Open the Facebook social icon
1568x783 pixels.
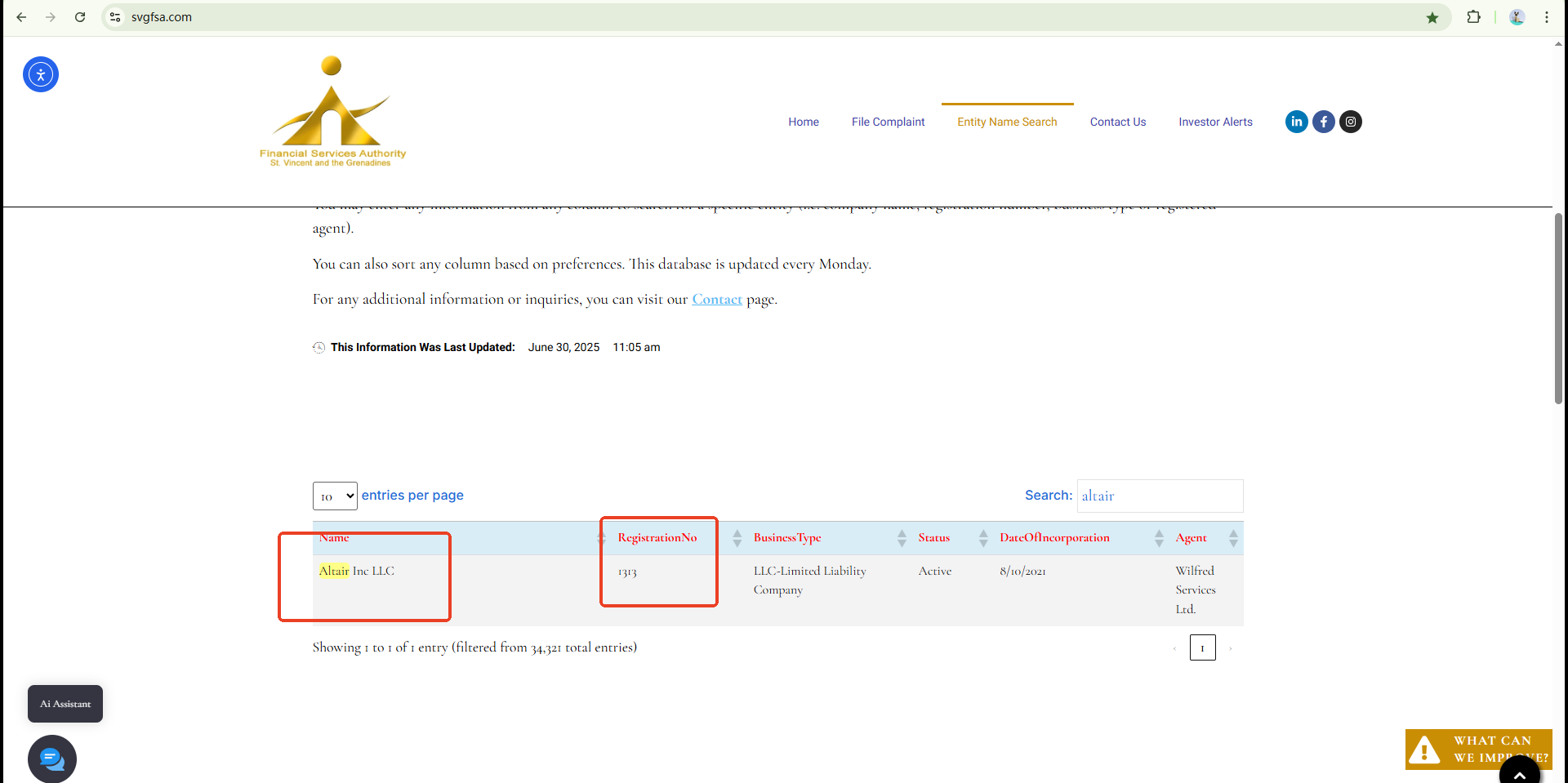pos(1323,122)
